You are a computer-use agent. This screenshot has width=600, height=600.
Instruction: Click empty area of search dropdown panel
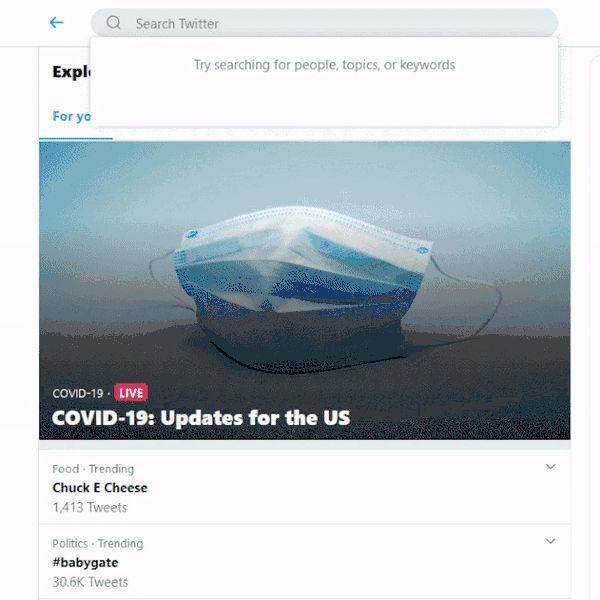[x=324, y=101]
